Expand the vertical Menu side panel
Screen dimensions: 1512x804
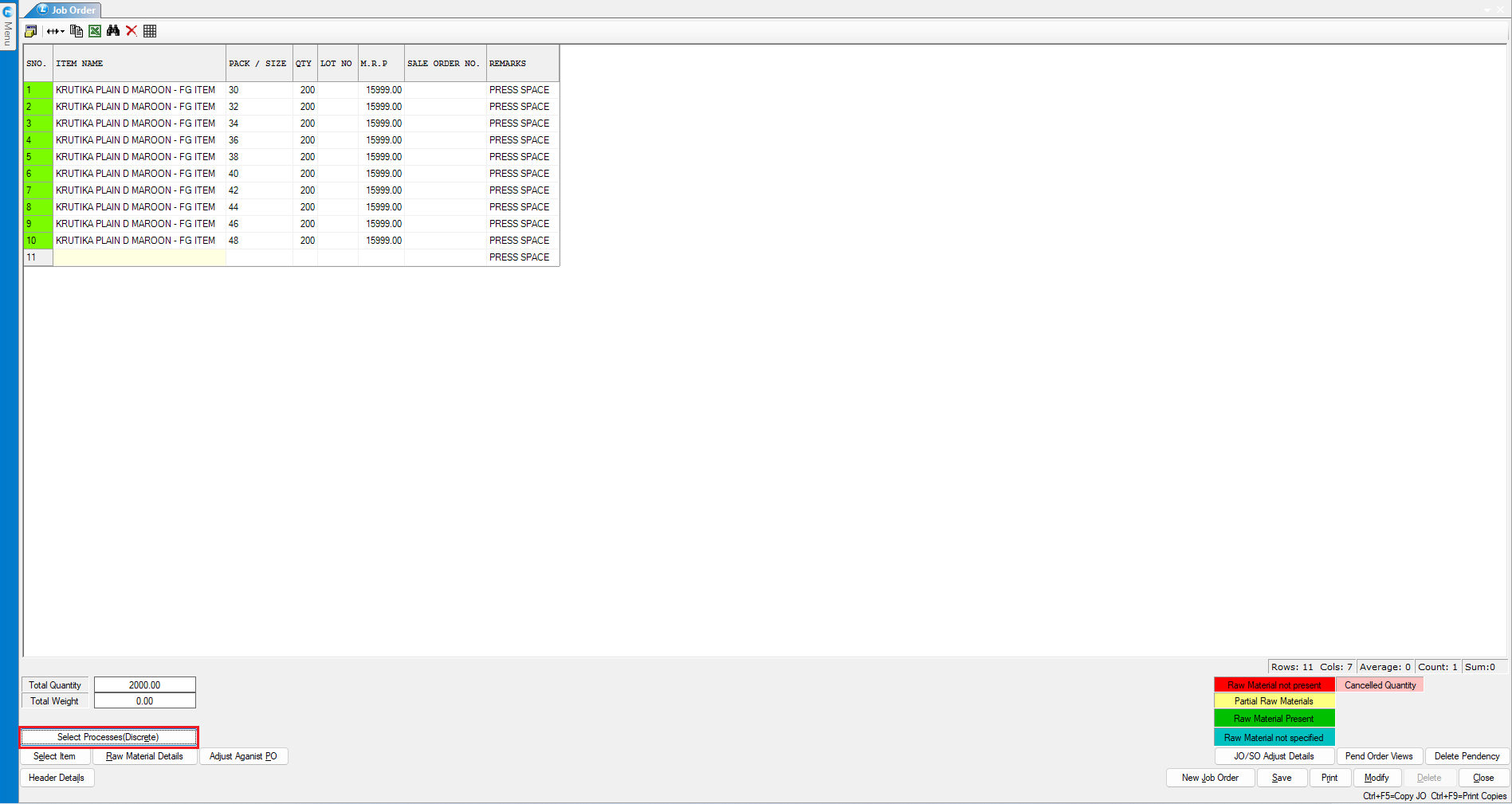click(x=8, y=33)
